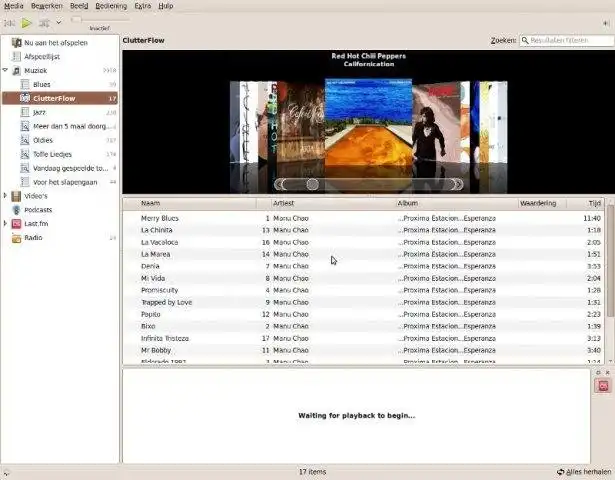The width and height of the screenshot is (615, 480).
Task: Select the Last.fm source icon
Action: click(16, 224)
